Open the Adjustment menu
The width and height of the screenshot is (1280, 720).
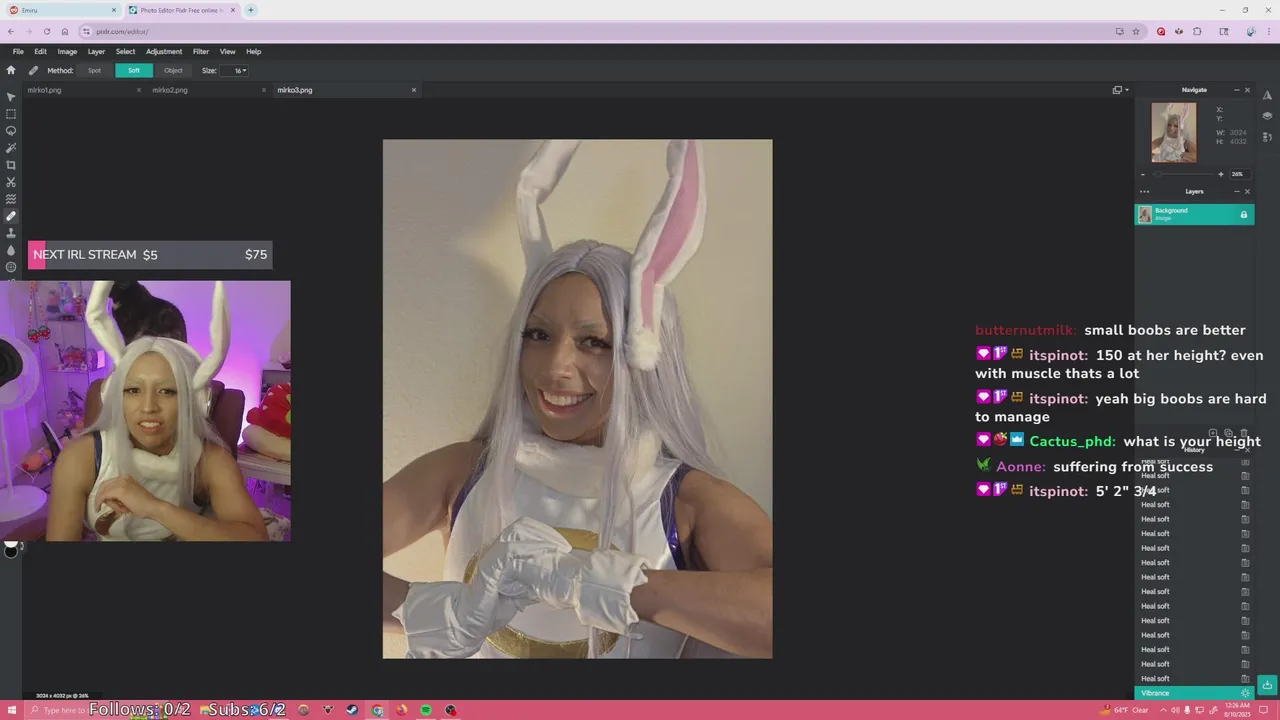pyautogui.click(x=164, y=51)
